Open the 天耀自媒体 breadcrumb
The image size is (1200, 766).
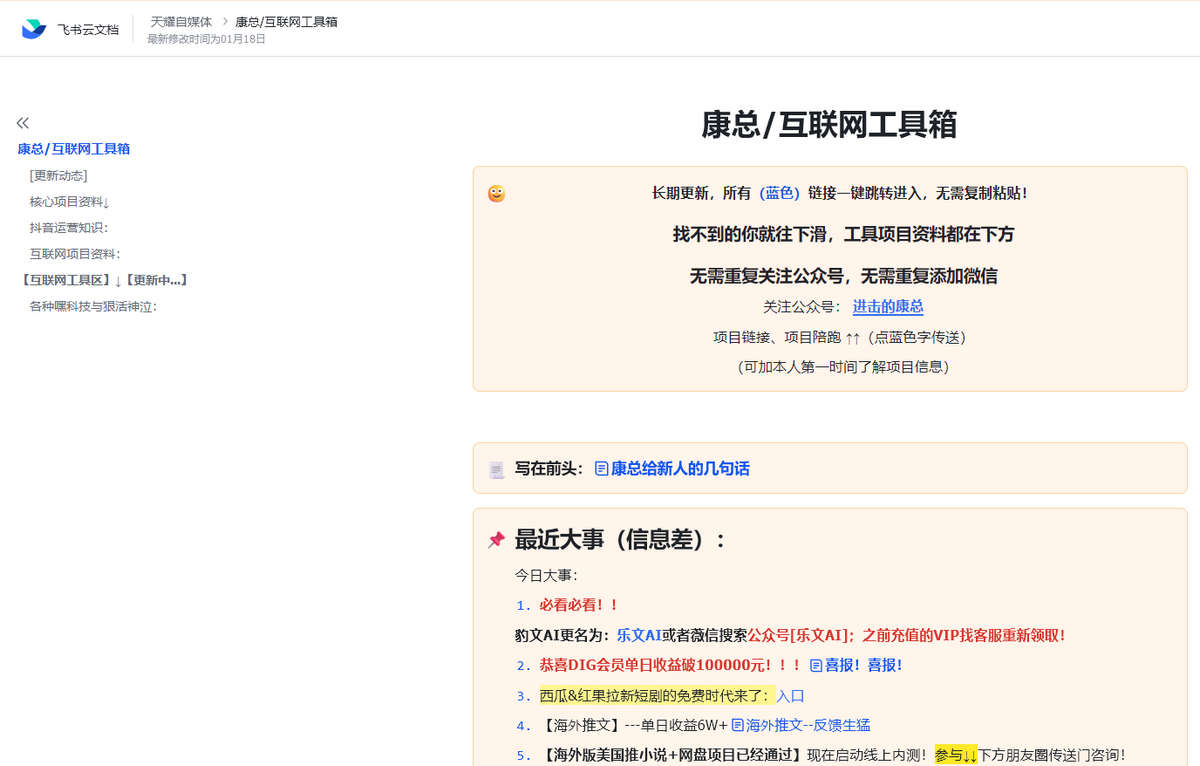pyautogui.click(x=181, y=21)
